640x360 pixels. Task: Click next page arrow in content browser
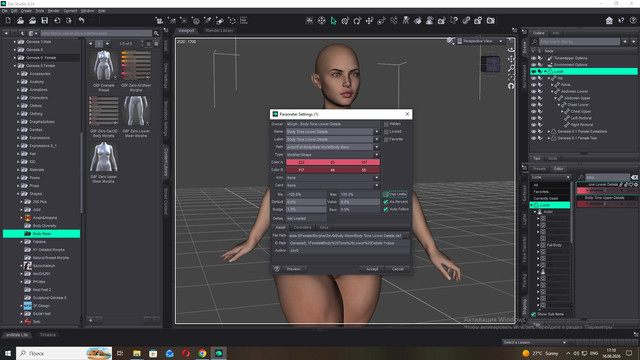click(107, 44)
